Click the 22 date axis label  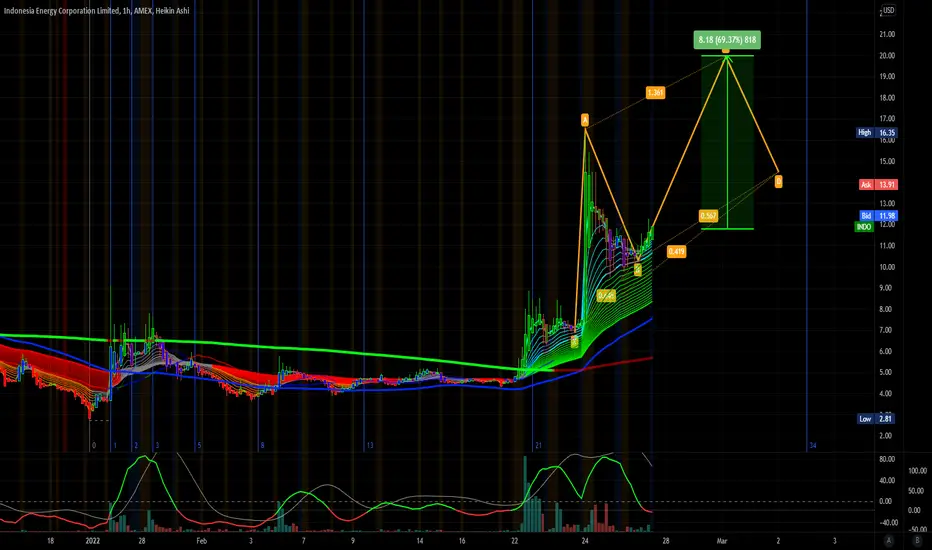pos(514,540)
